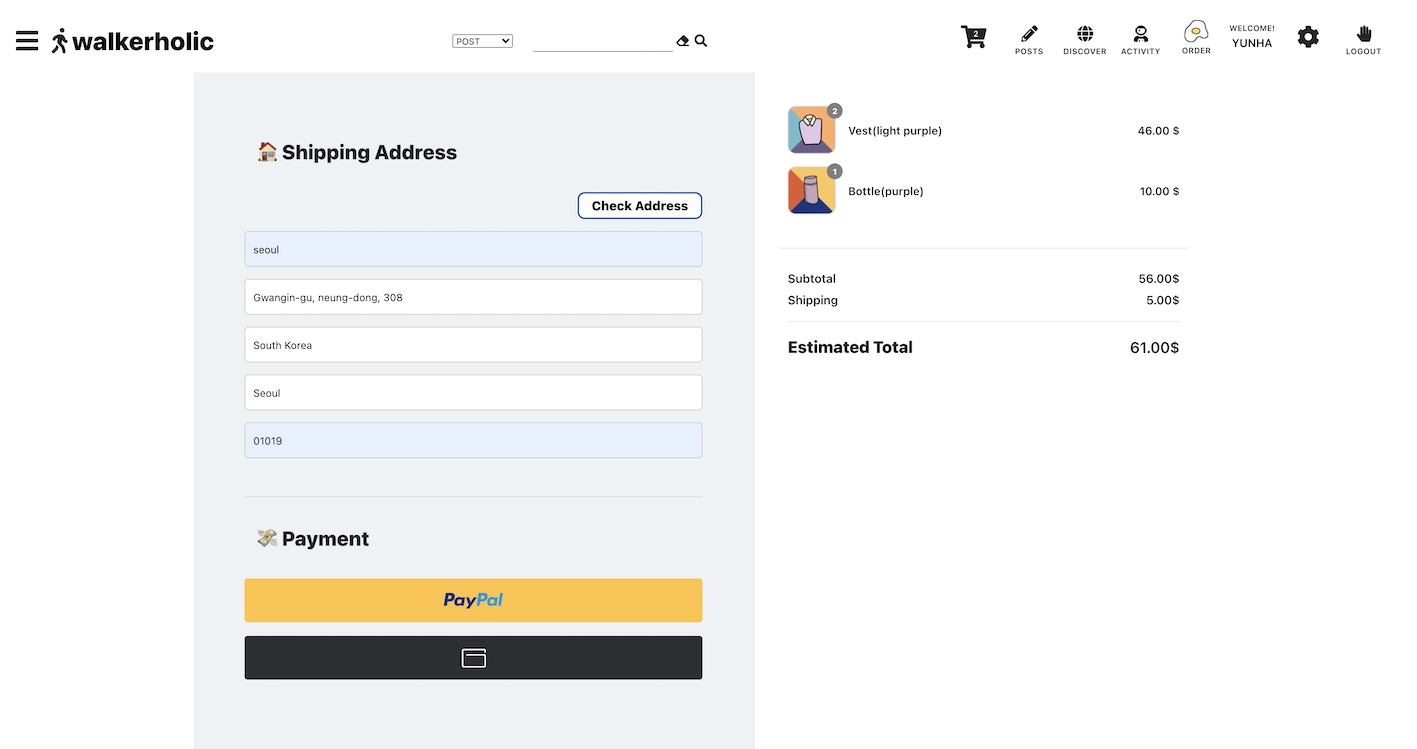
Task: Click the Estimated Total label
Action: [850, 348]
